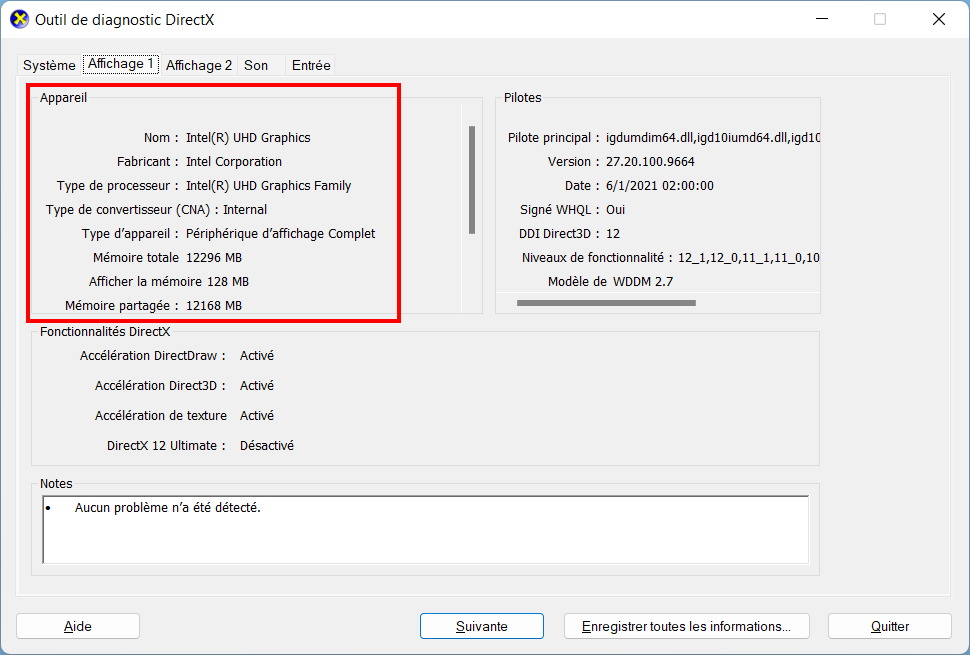This screenshot has height=655, width=970.
Task: Click the note Aucun problème n'a été détecté
Action: (168, 508)
